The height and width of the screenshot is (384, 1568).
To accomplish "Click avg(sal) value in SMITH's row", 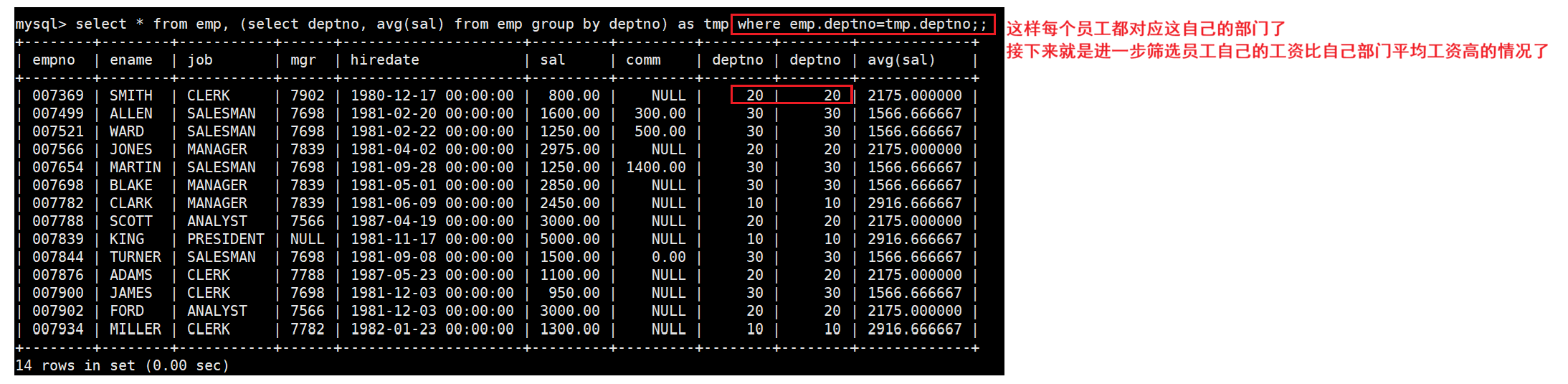I will click(914, 95).
